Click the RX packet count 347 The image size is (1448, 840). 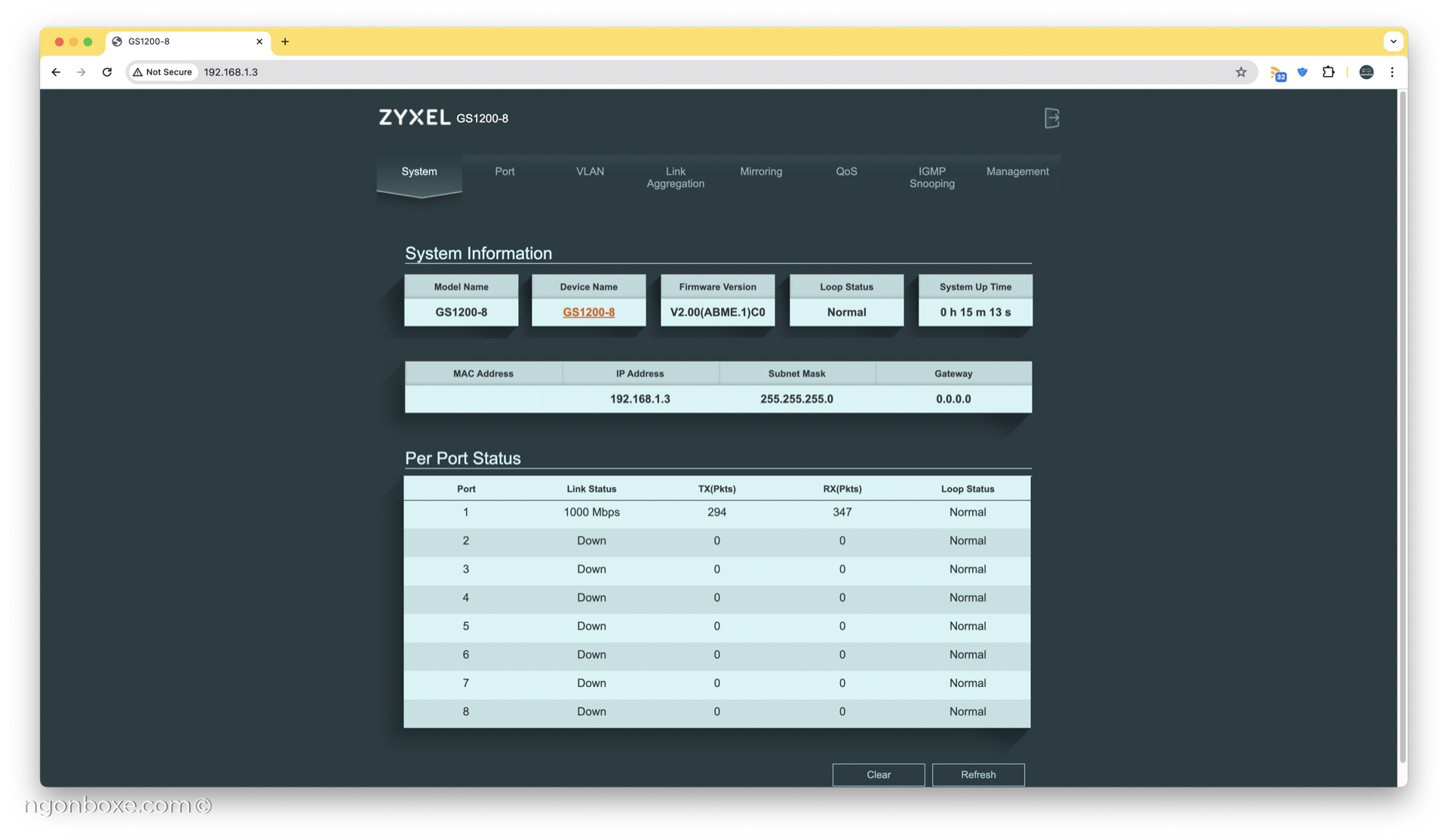(x=842, y=512)
